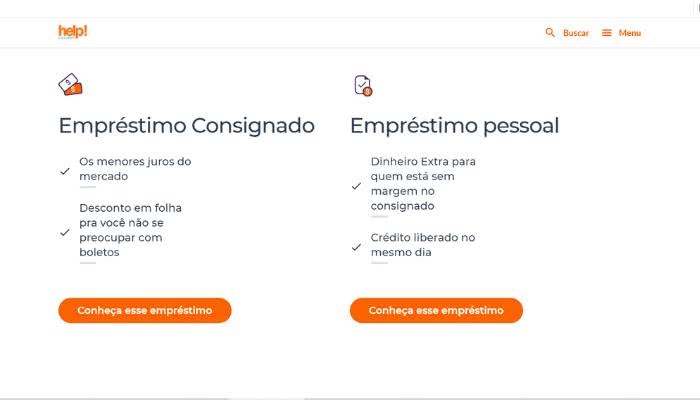The height and width of the screenshot is (400, 700).
Task: Click the Desconto em folha benefit text
Action: 130,230
